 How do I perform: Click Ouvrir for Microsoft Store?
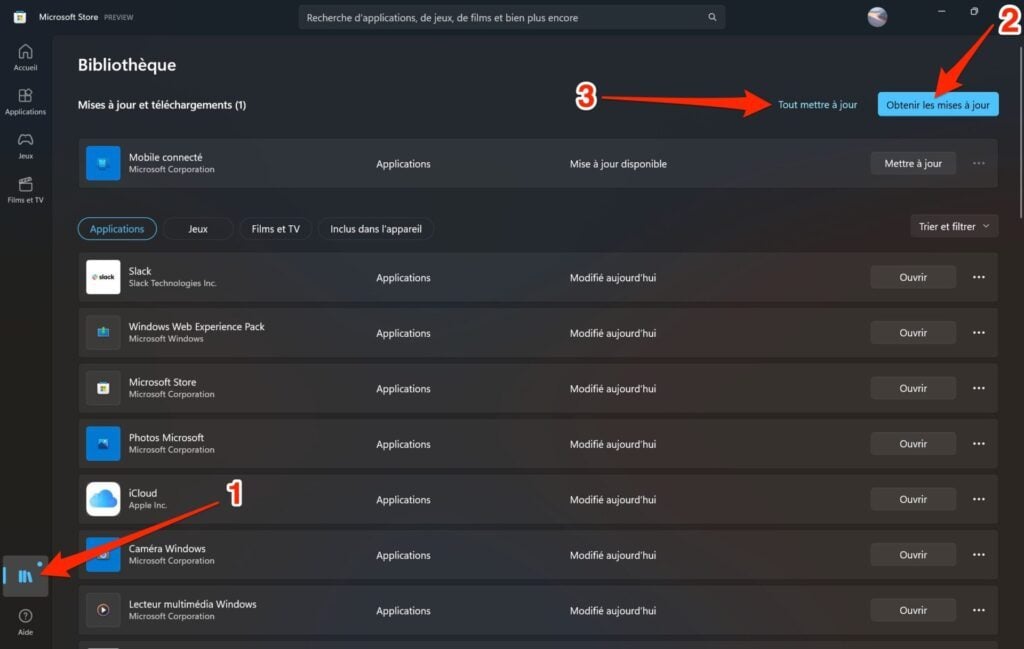tap(913, 388)
